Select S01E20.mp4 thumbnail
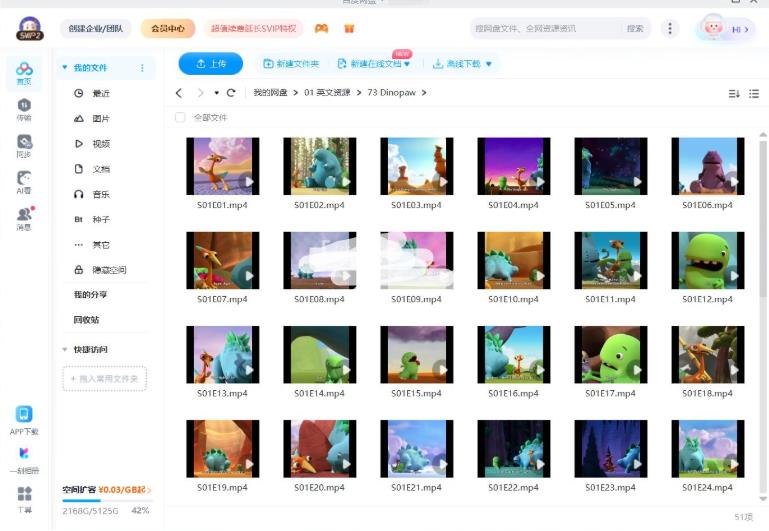The height and width of the screenshot is (531, 769). coord(320,449)
